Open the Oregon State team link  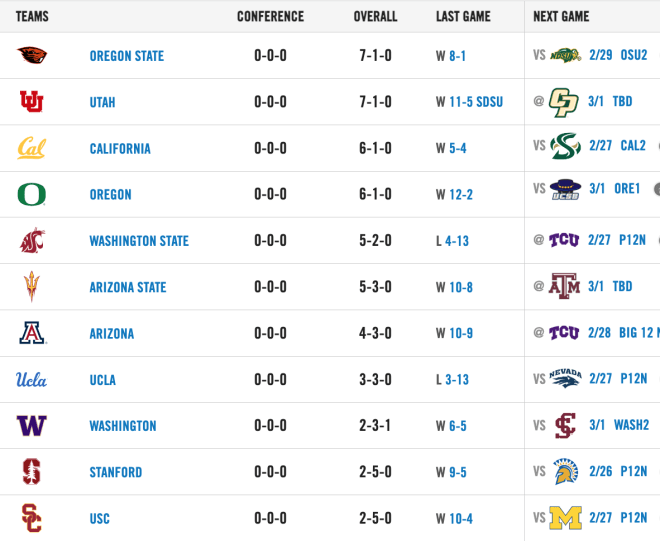click(127, 56)
